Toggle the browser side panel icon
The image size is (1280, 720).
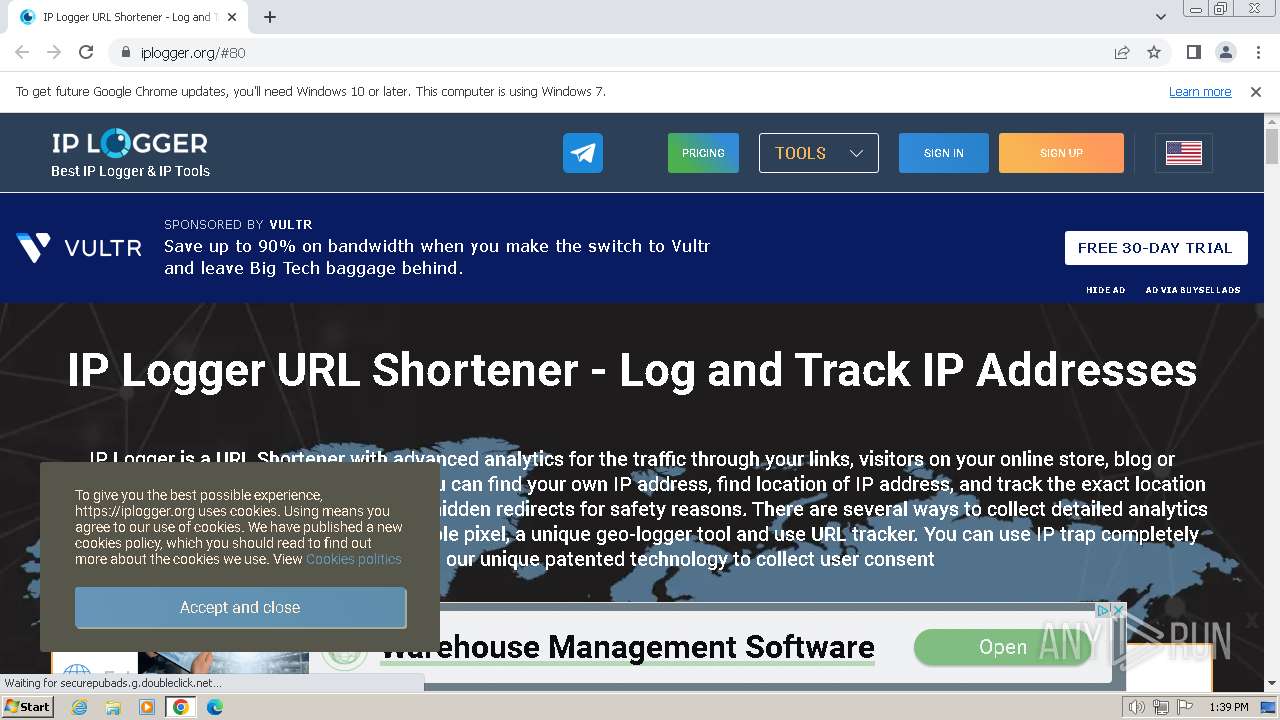[x=1193, y=52]
